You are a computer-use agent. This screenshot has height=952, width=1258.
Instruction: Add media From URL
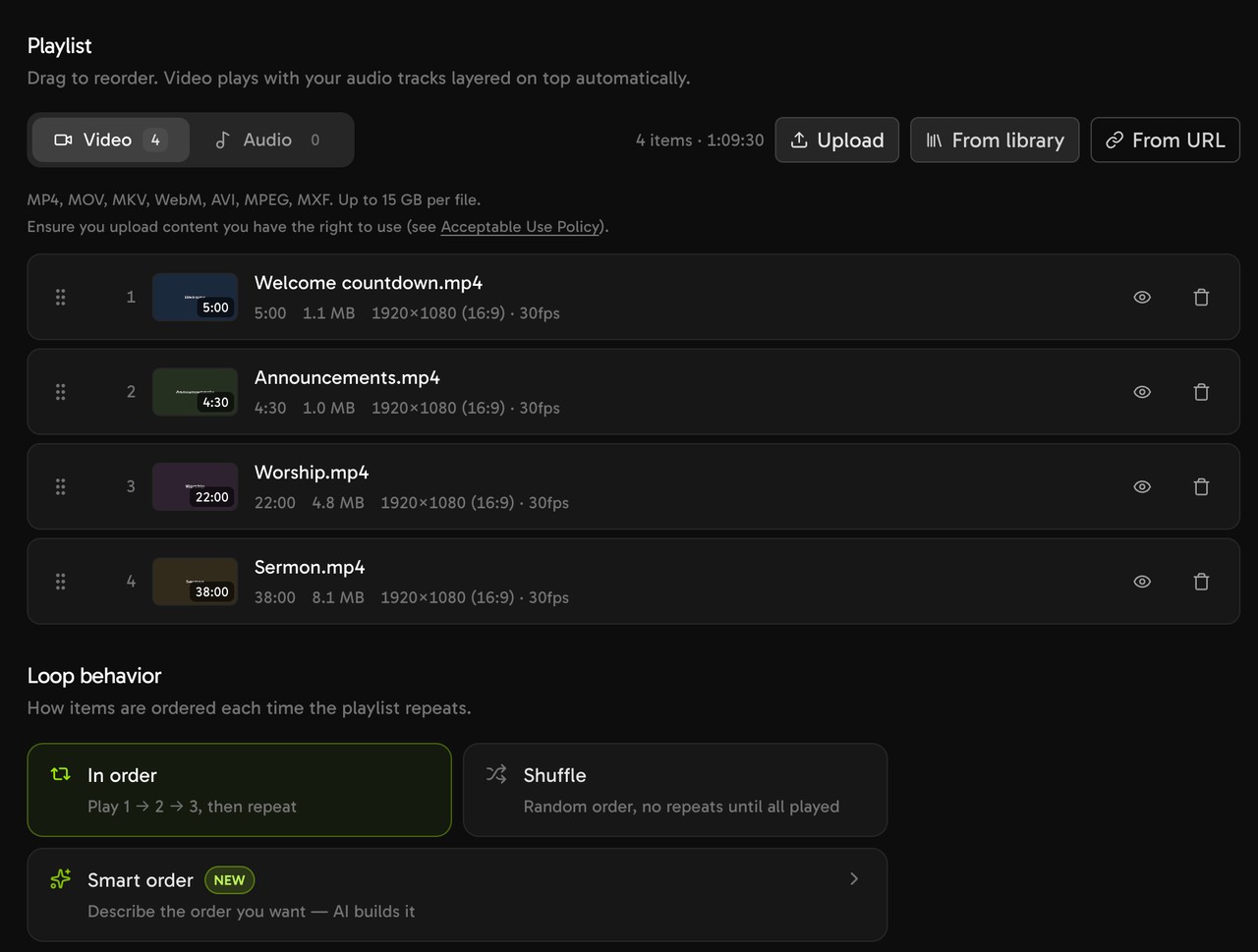tap(1165, 140)
